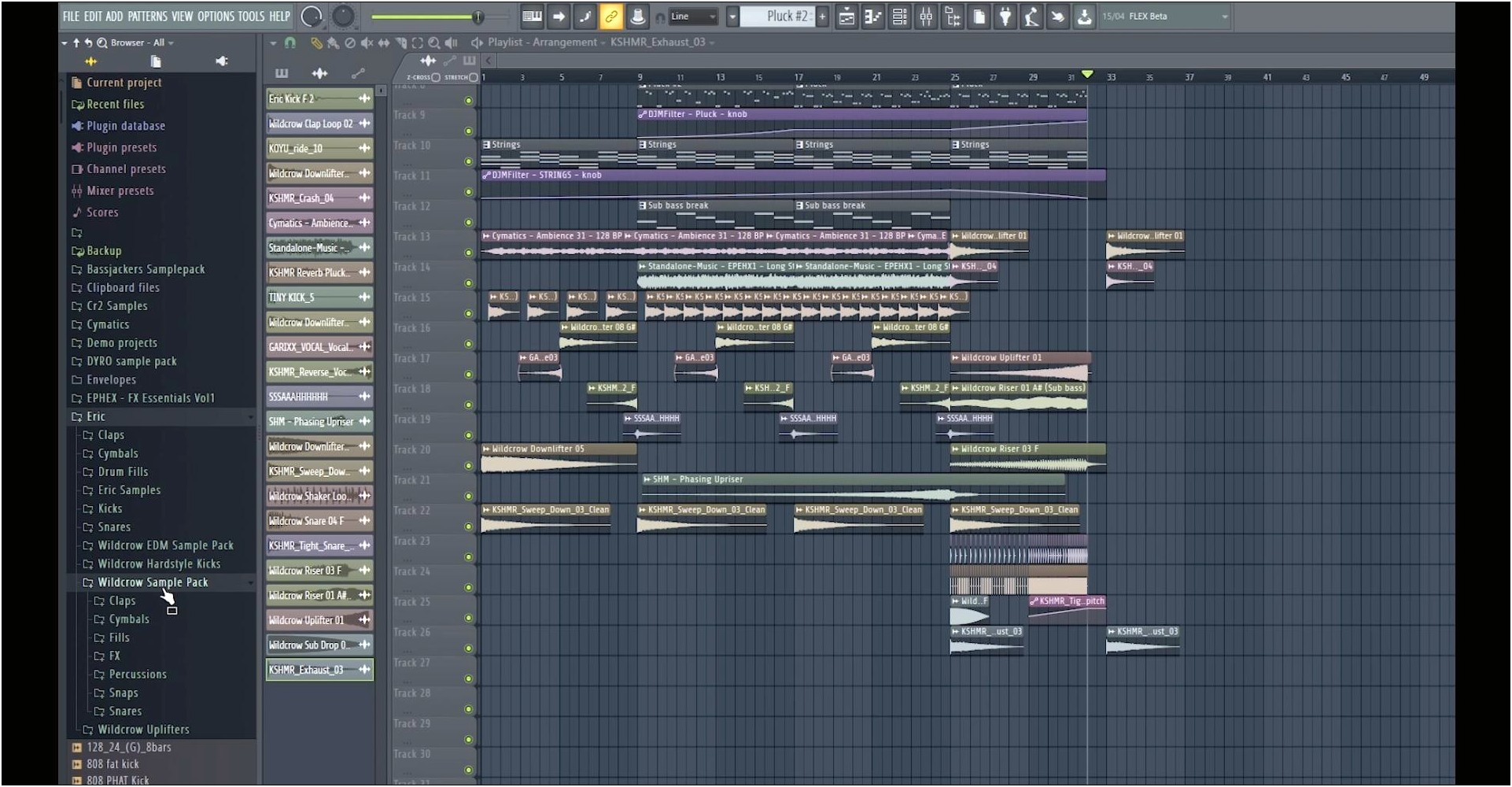Open the playlist view from the top toolbar
1512x787 pixels.
pyautogui.click(x=846, y=17)
